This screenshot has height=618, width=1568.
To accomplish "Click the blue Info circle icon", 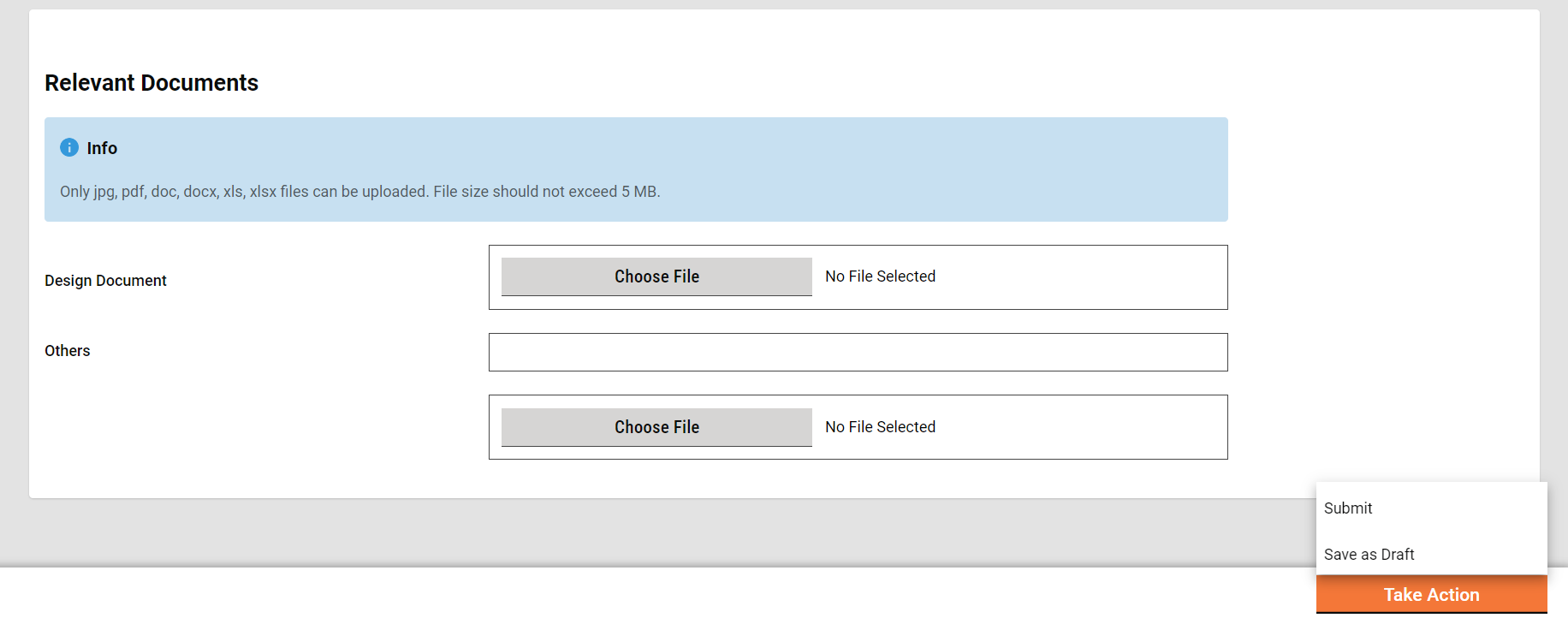I will (x=69, y=147).
